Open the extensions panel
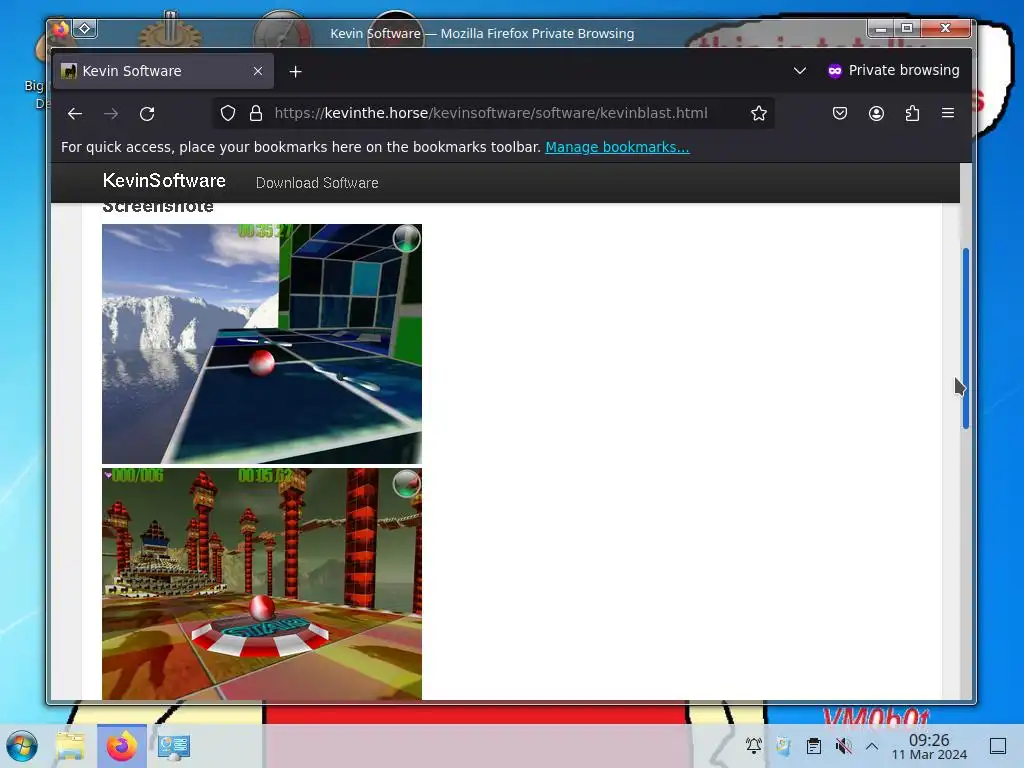 pyautogui.click(x=912, y=113)
